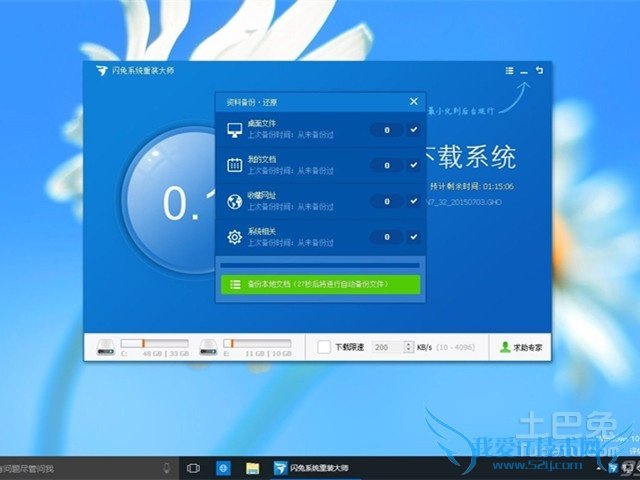Click the 闪兔 rabbit logo in title bar

[x=102, y=71]
